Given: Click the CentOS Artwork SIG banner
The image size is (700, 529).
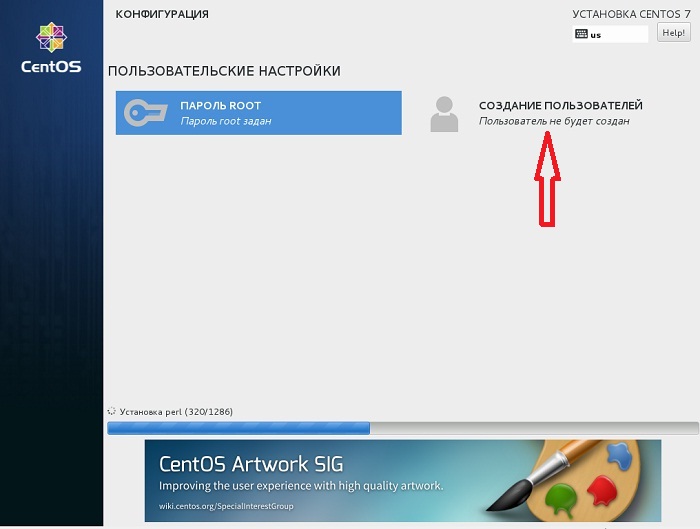Looking at the screenshot, I should tap(403, 481).
